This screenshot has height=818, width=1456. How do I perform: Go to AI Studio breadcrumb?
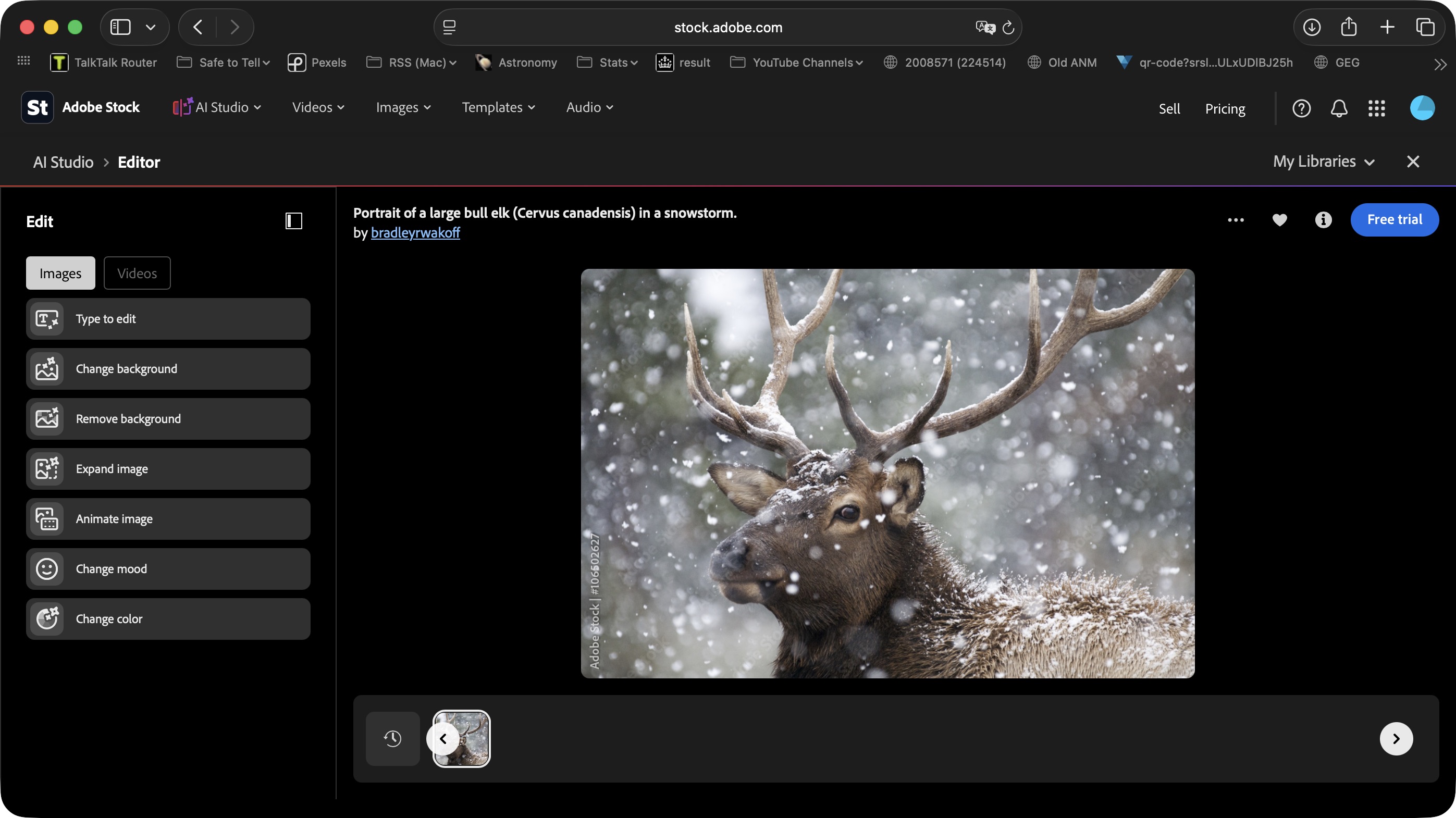point(63,163)
